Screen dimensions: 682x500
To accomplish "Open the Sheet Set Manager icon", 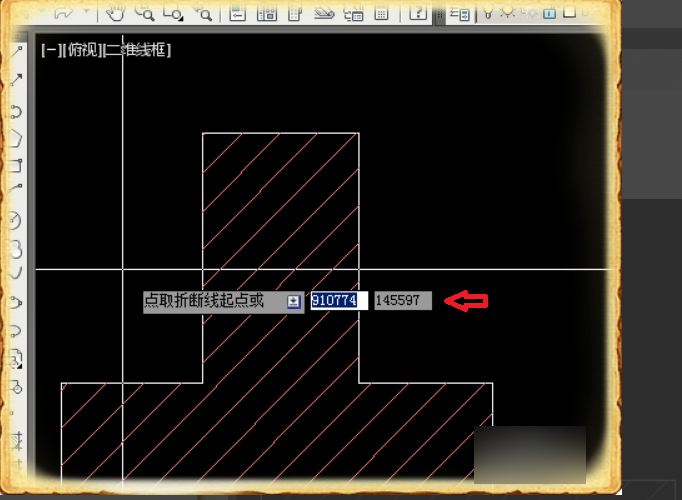I will [324, 13].
